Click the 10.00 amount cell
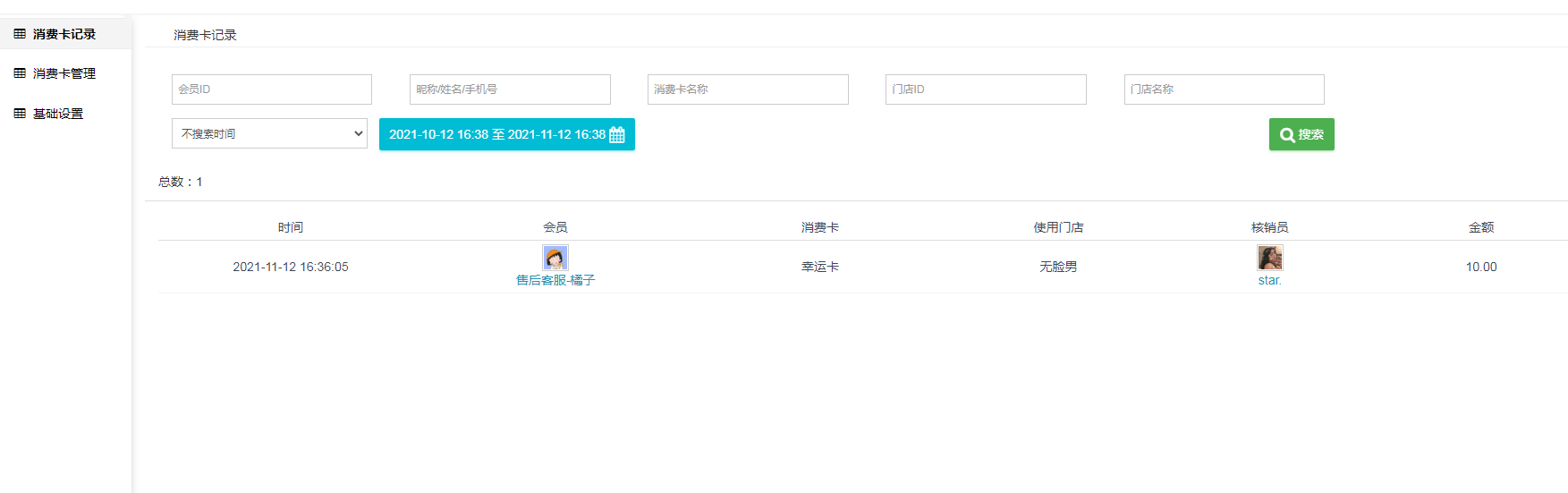This screenshot has width=1568, height=493. [x=1481, y=267]
